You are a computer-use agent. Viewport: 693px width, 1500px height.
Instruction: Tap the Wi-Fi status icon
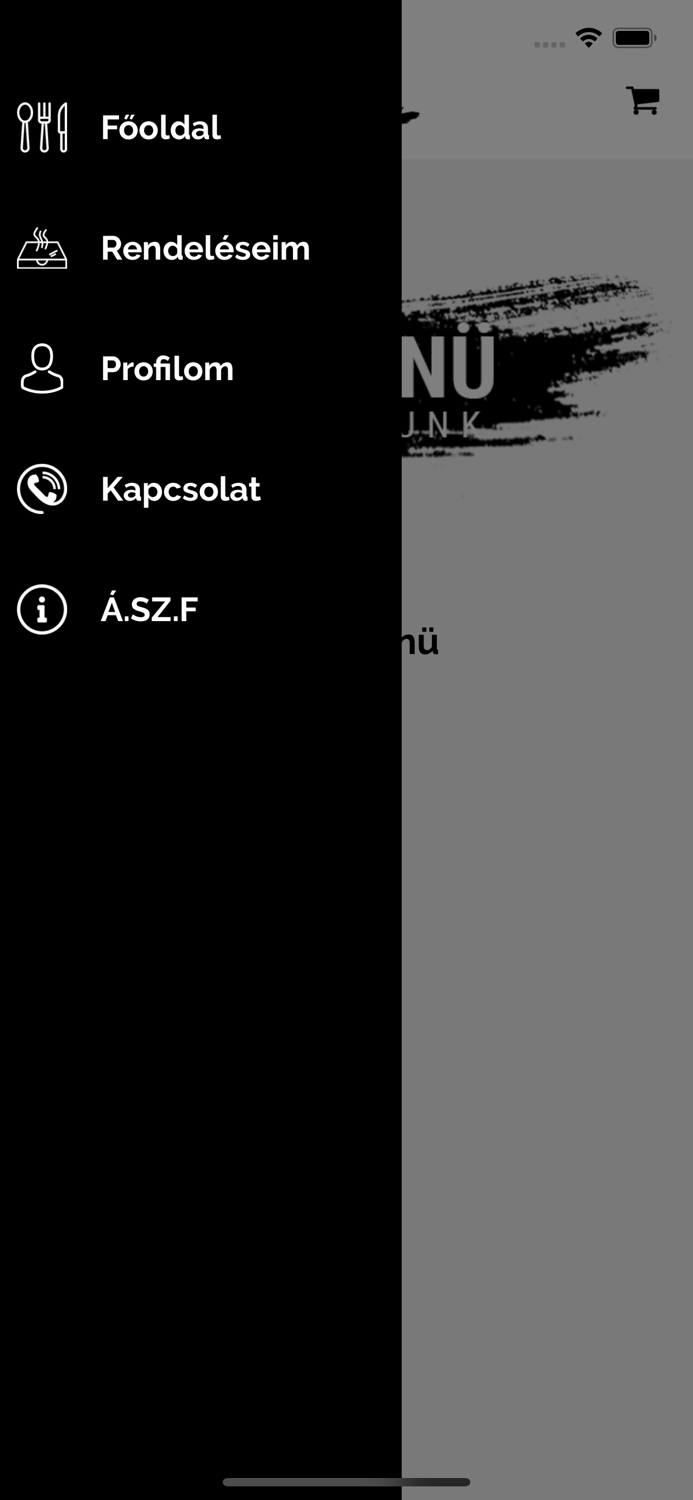click(x=589, y=38)
